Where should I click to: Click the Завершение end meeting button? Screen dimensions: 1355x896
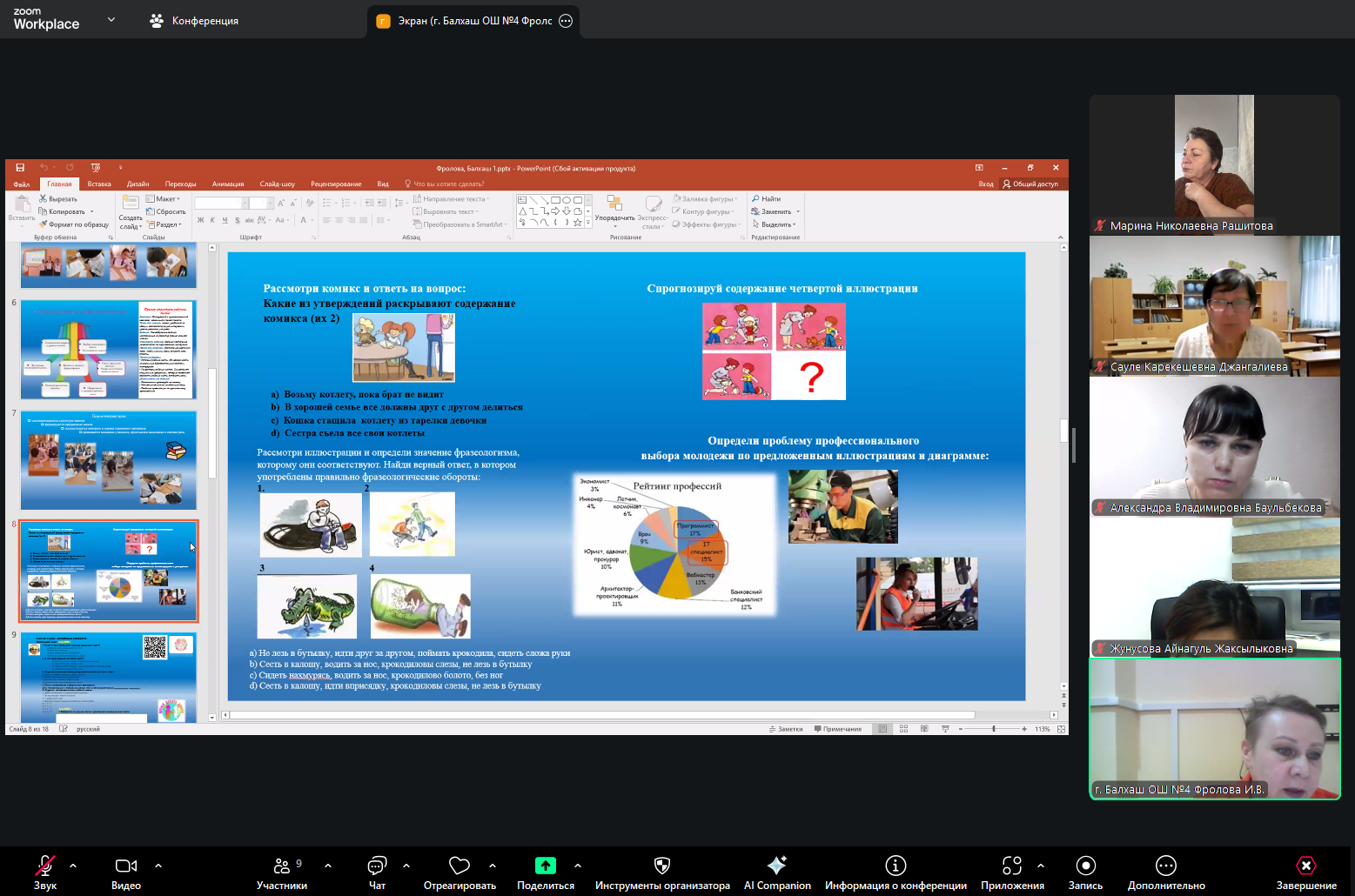pos(1306,866)
